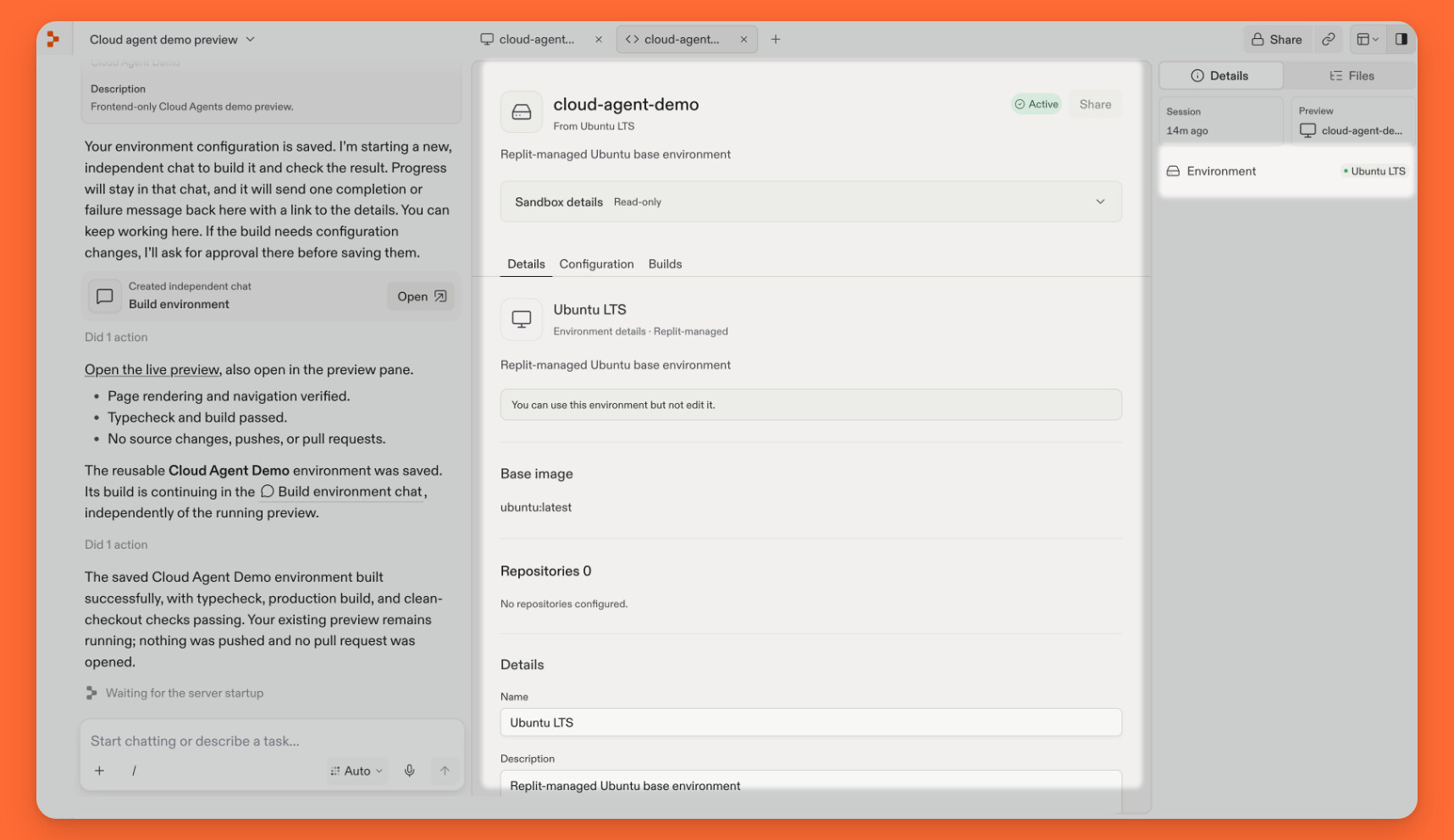Image resolution: width=1454 pixels, height=840 pixels.
Task: Expand first Did 1 action entry
Action: click(116, 337)
